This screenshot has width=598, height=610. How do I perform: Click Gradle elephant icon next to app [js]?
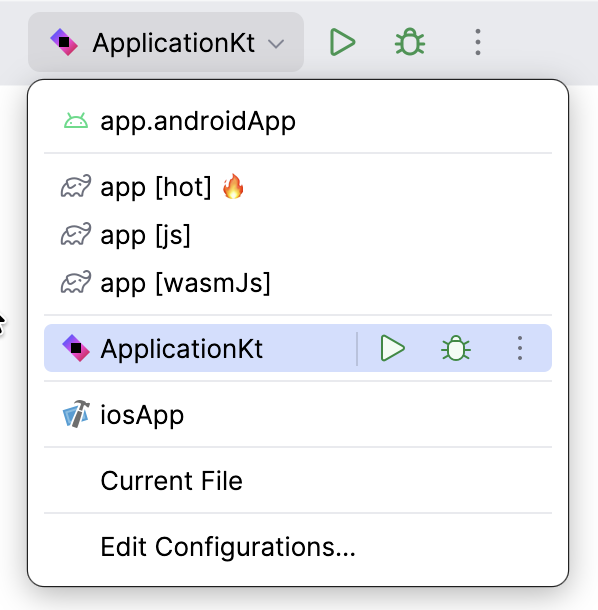(76, 234)
